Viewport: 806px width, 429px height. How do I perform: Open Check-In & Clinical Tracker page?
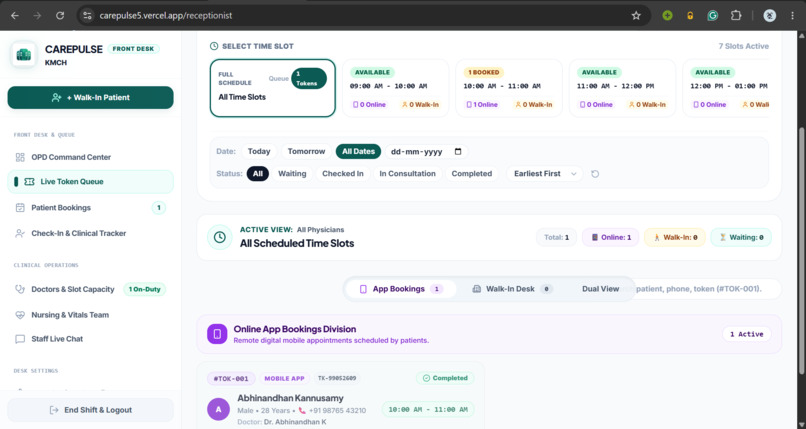click(90, 233)
